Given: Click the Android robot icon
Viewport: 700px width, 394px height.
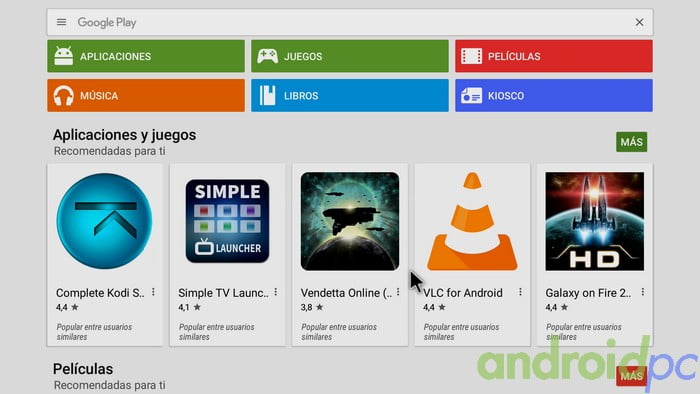Looking at the screenshot, I should click(x=63, y=56).
